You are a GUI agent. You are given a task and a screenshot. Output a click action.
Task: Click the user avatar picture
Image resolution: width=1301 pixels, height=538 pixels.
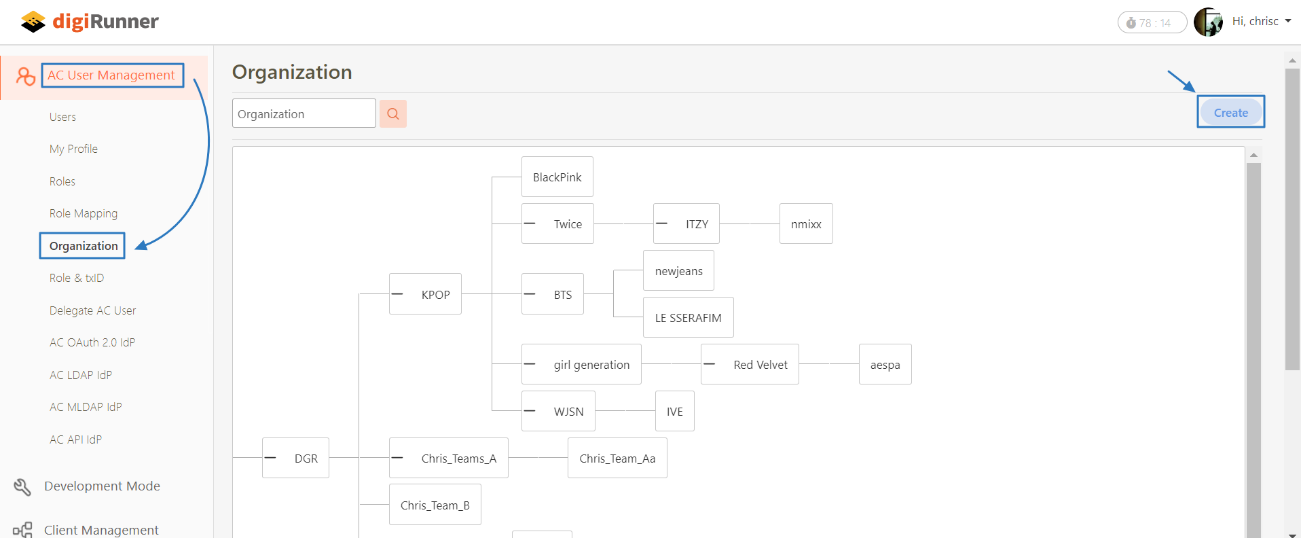(x=1208, y=22)
